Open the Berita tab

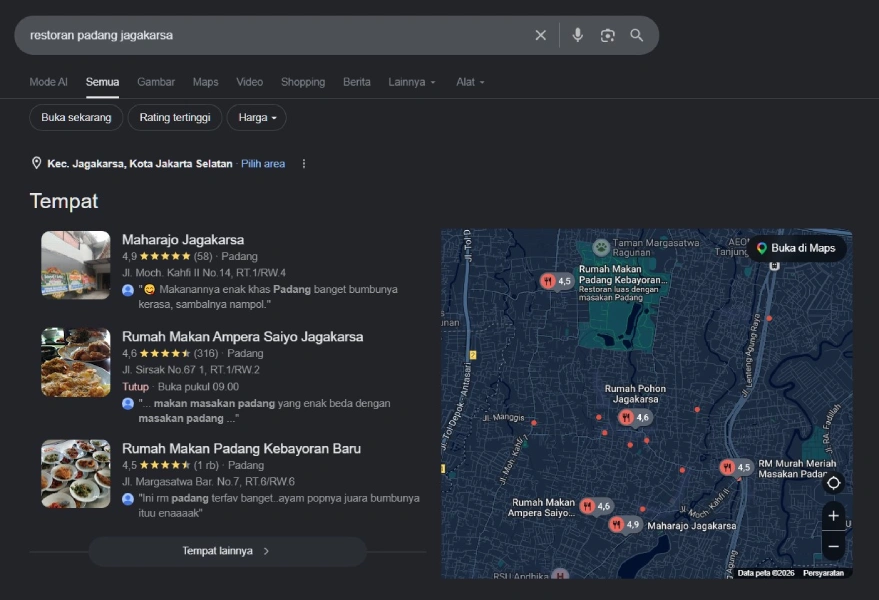click(357, 82)
